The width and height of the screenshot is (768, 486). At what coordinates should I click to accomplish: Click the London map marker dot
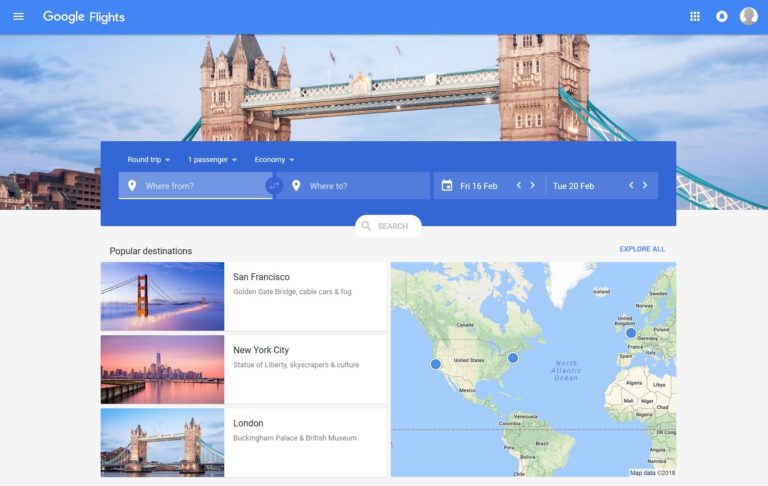click(x=631, y=333)
